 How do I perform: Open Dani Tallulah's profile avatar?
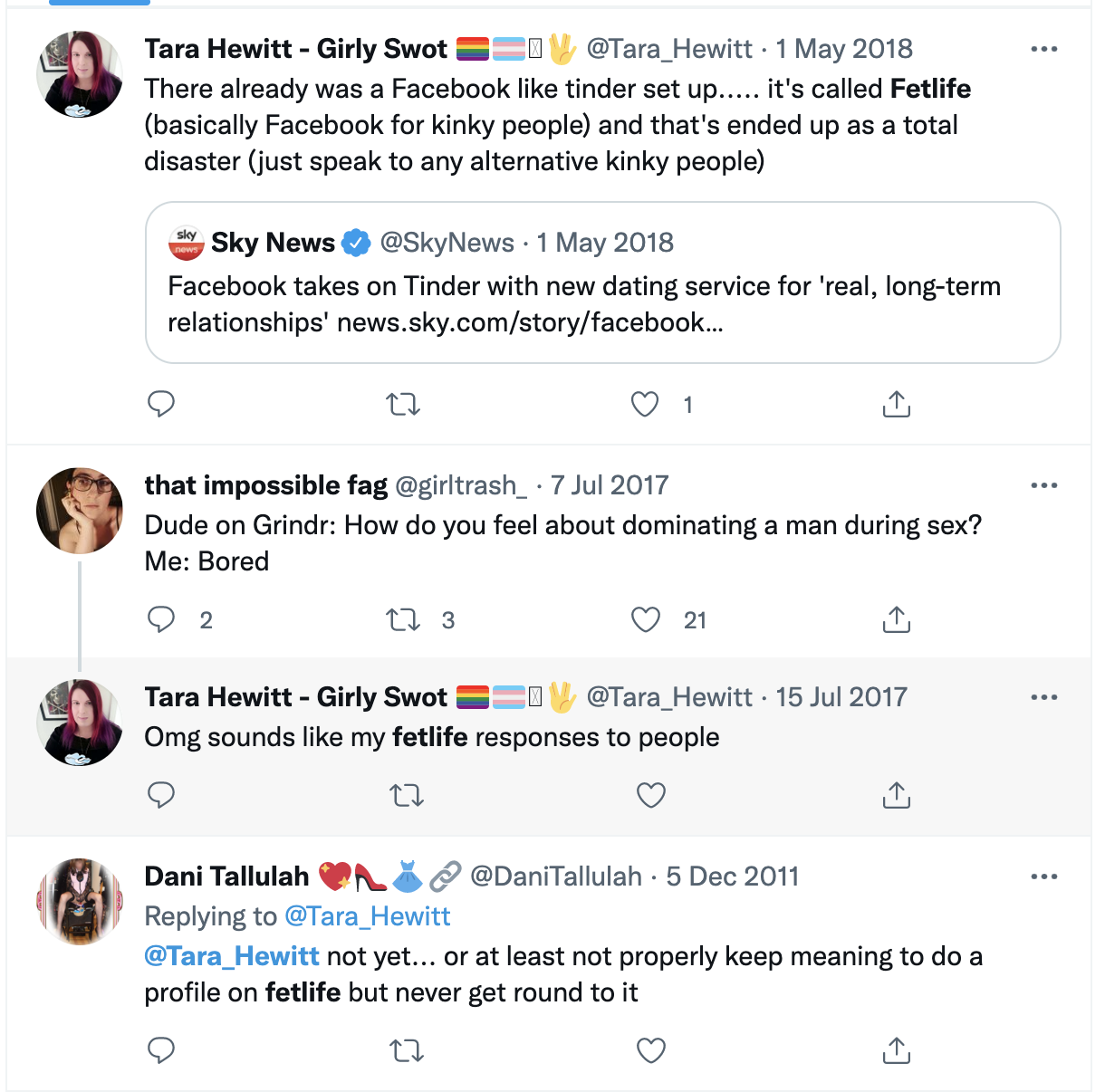pyautogui.click(x=80, y=902)
